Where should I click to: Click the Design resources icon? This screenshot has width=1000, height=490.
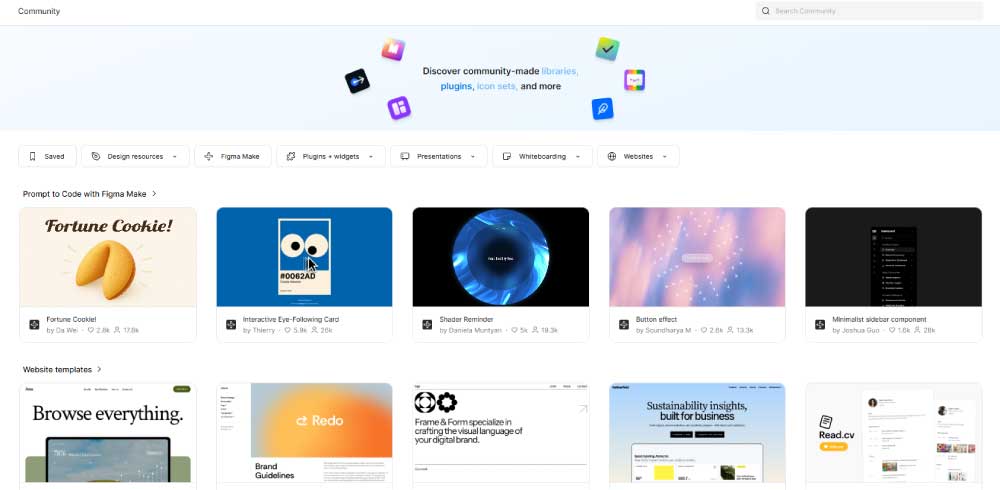click(96, 156)
